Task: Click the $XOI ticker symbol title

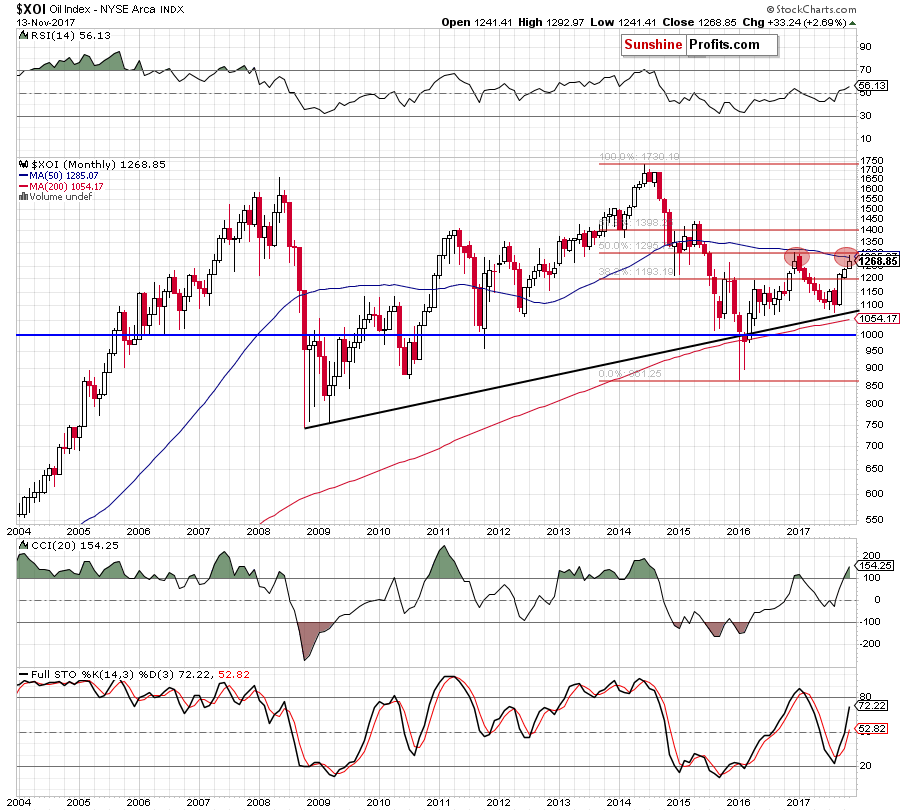Action: (x=31, y=9)
